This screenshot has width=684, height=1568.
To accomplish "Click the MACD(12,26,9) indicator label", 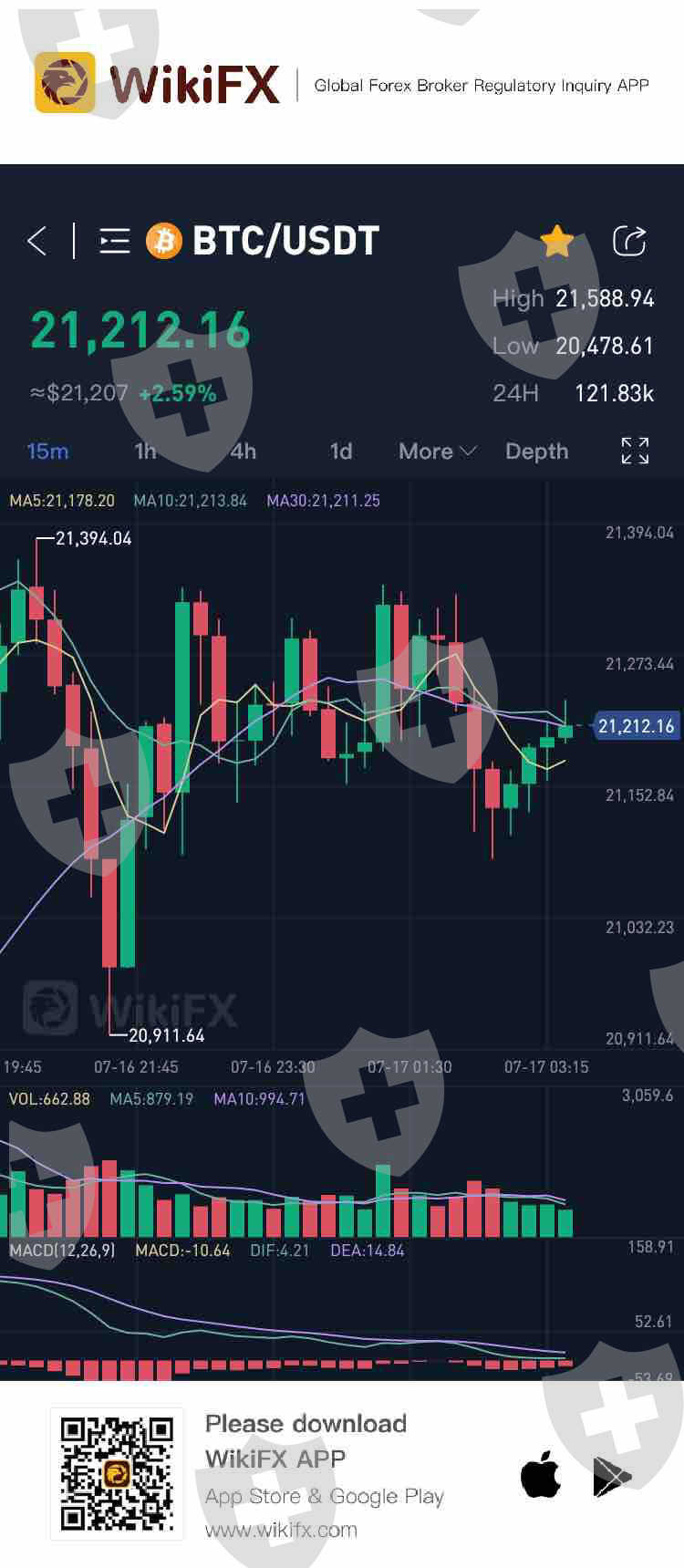I will tap(62, 1251).
